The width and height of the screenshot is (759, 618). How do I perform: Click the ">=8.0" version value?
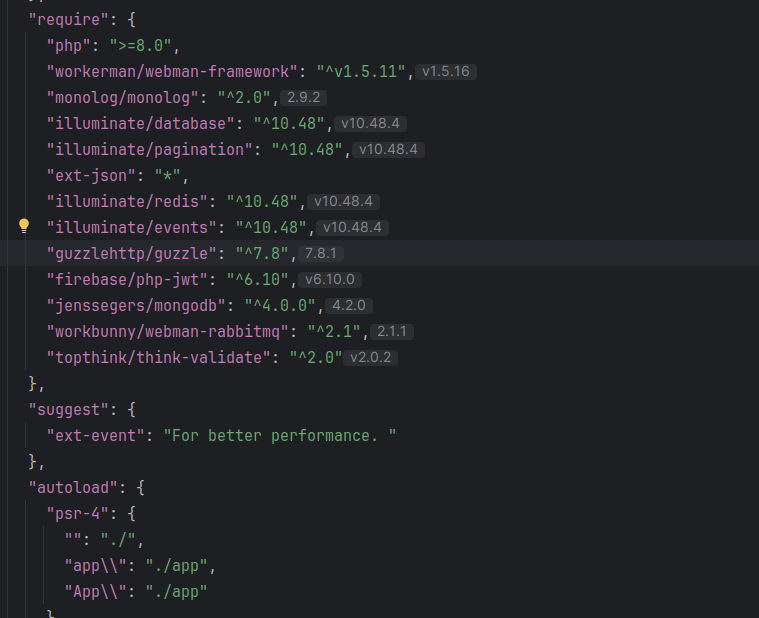140,46
